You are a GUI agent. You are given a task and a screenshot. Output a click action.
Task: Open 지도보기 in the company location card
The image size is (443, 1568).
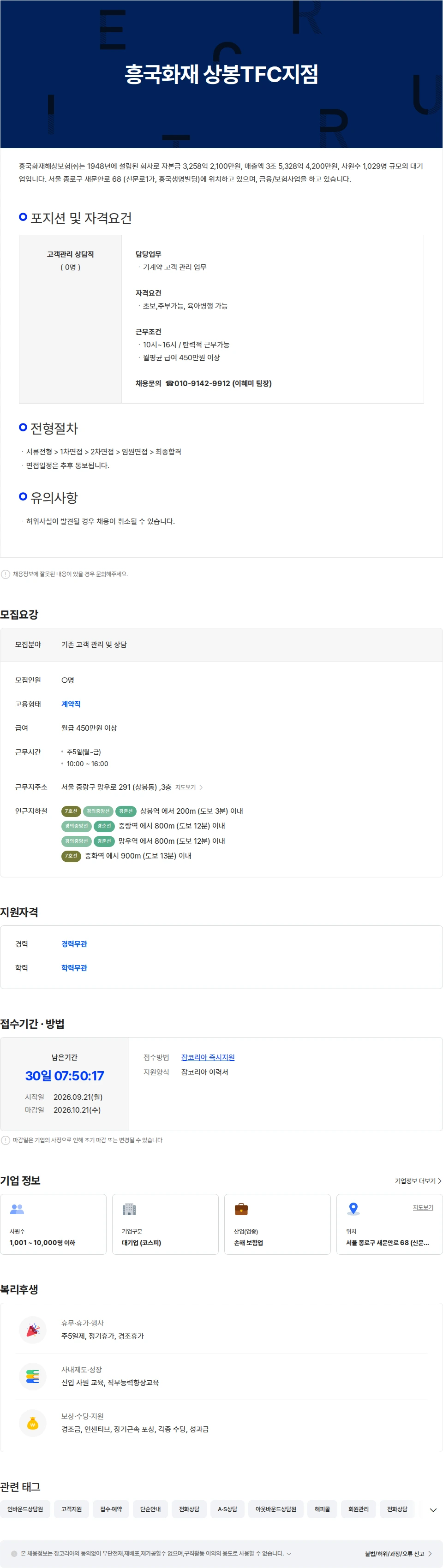click(x=423, y=1207)
